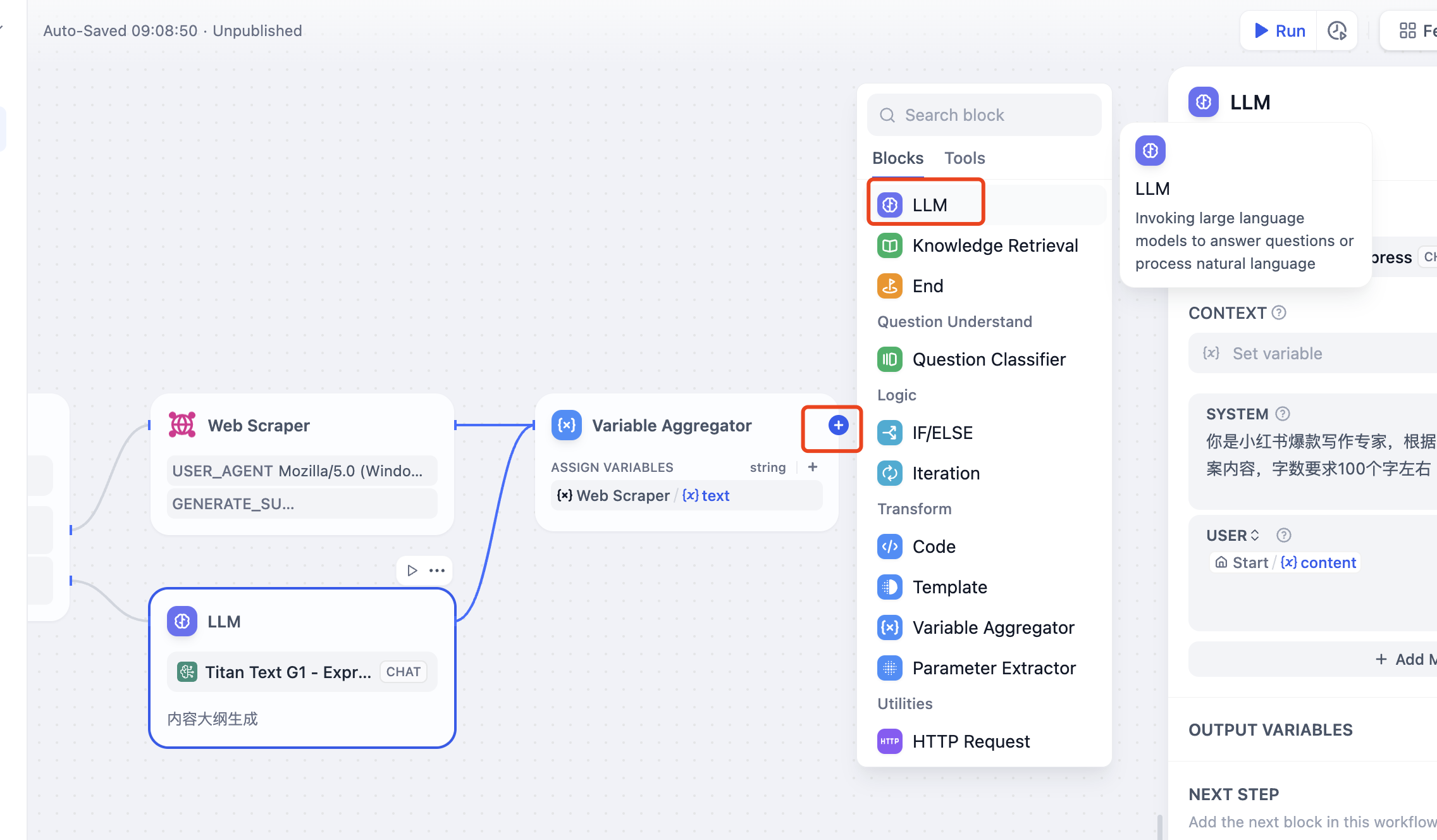Click the Web Scraper node icon
Screen dimensions: 1437x840
182,425
